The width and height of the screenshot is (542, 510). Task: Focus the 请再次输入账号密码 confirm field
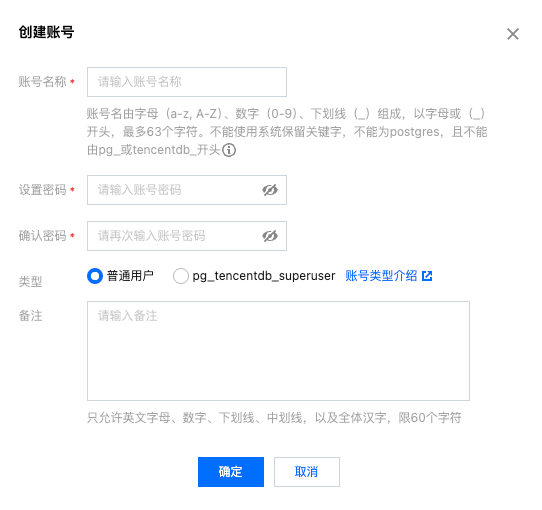pyautogui.click(x=187, y=236)
